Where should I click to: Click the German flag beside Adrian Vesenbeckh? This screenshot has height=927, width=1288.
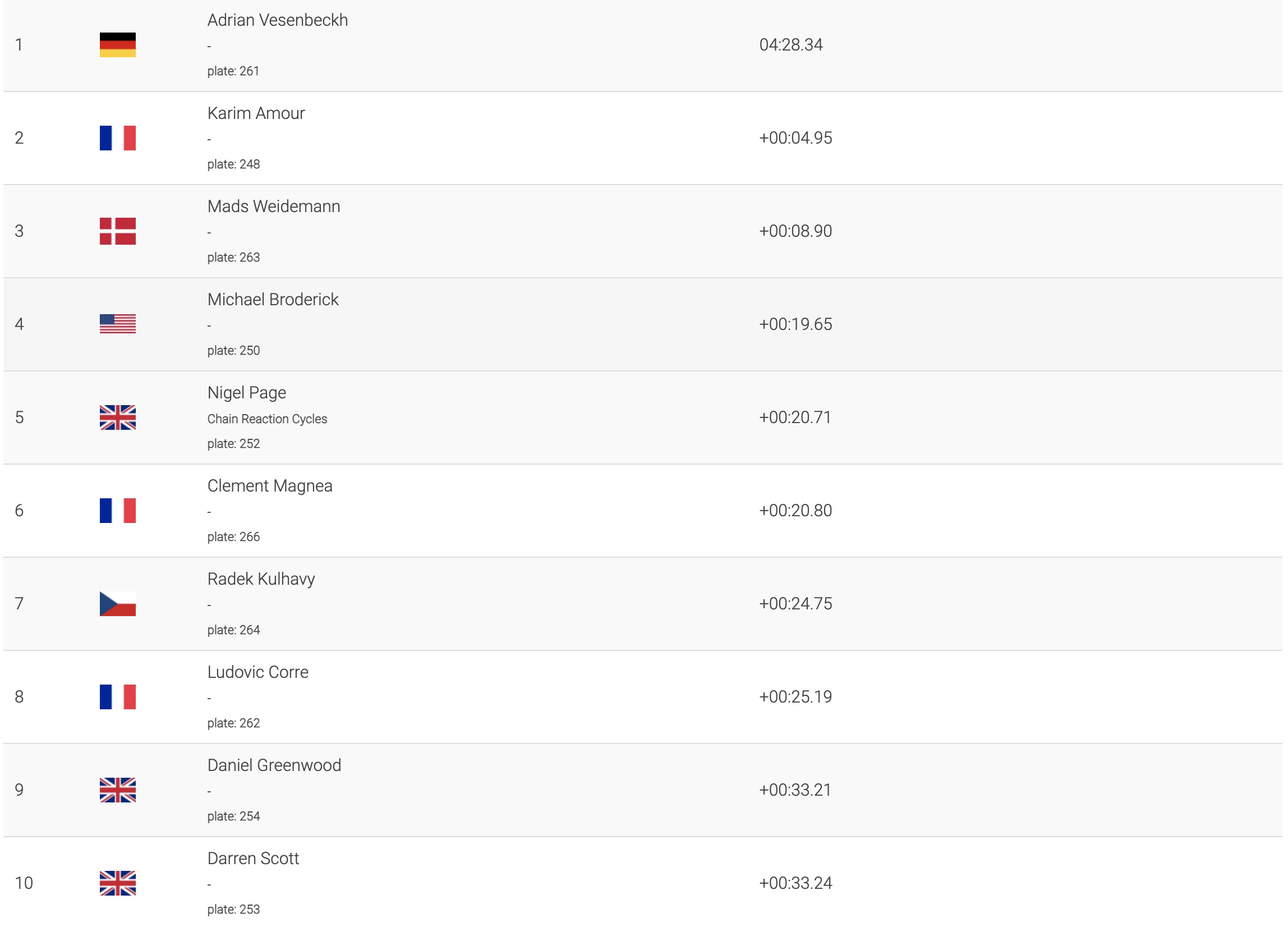pos(118,45)
